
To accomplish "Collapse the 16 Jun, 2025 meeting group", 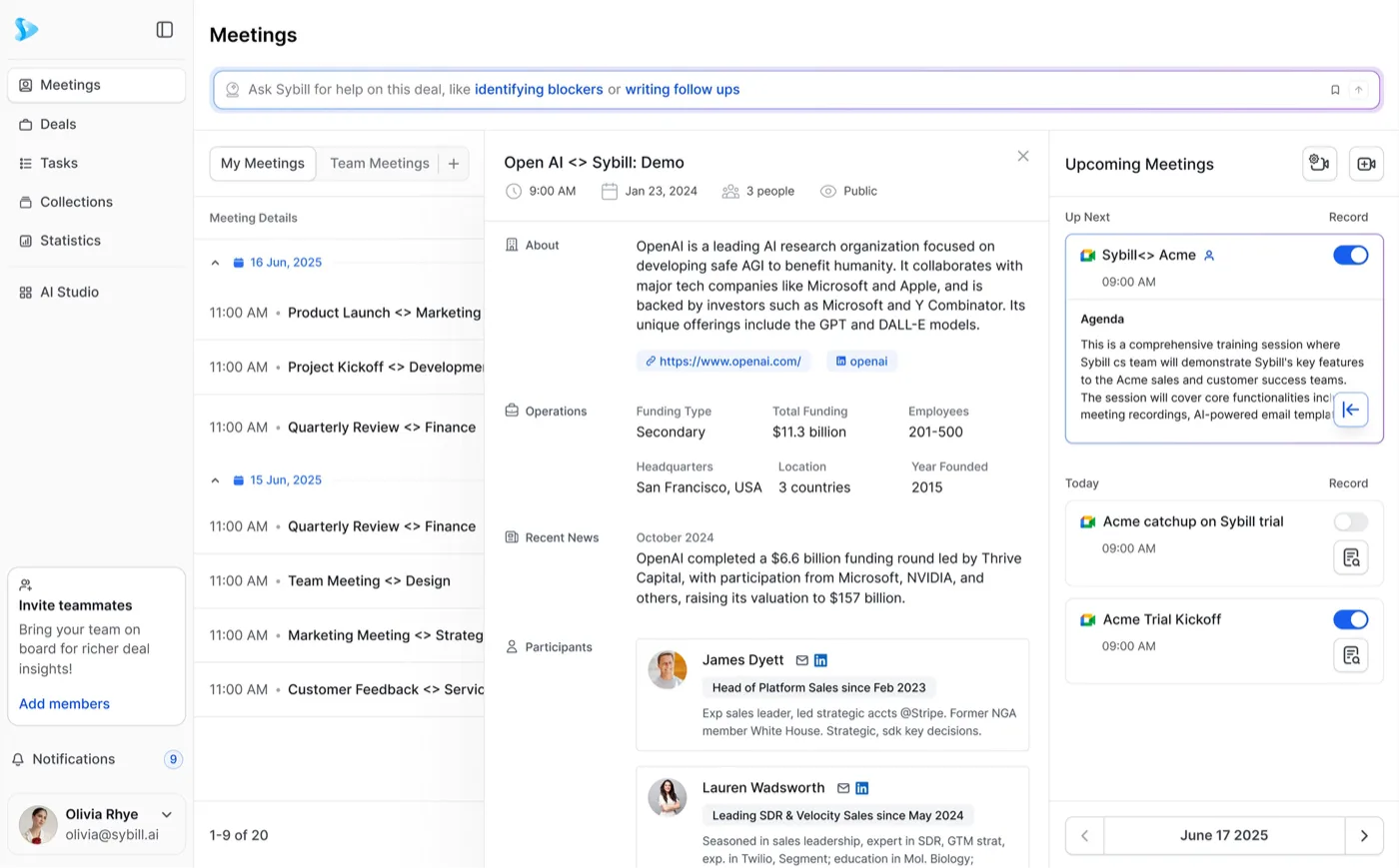I will pyautogui.click(x=215, y=263).
